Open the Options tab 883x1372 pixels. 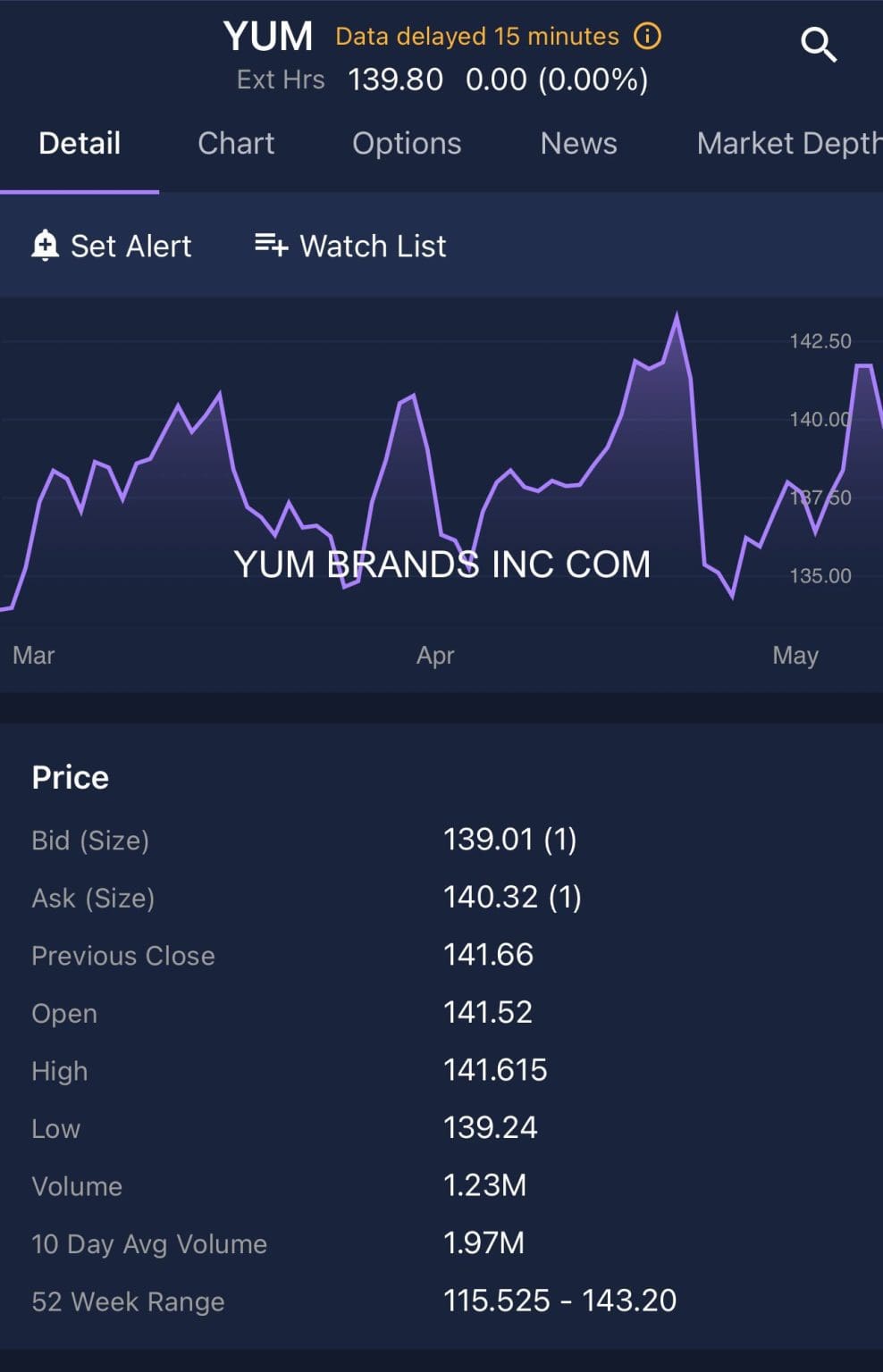tap(407, 143)
